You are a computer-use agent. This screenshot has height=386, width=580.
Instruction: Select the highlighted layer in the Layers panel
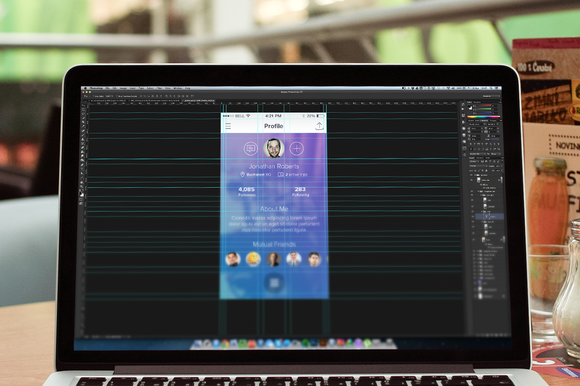489,216
